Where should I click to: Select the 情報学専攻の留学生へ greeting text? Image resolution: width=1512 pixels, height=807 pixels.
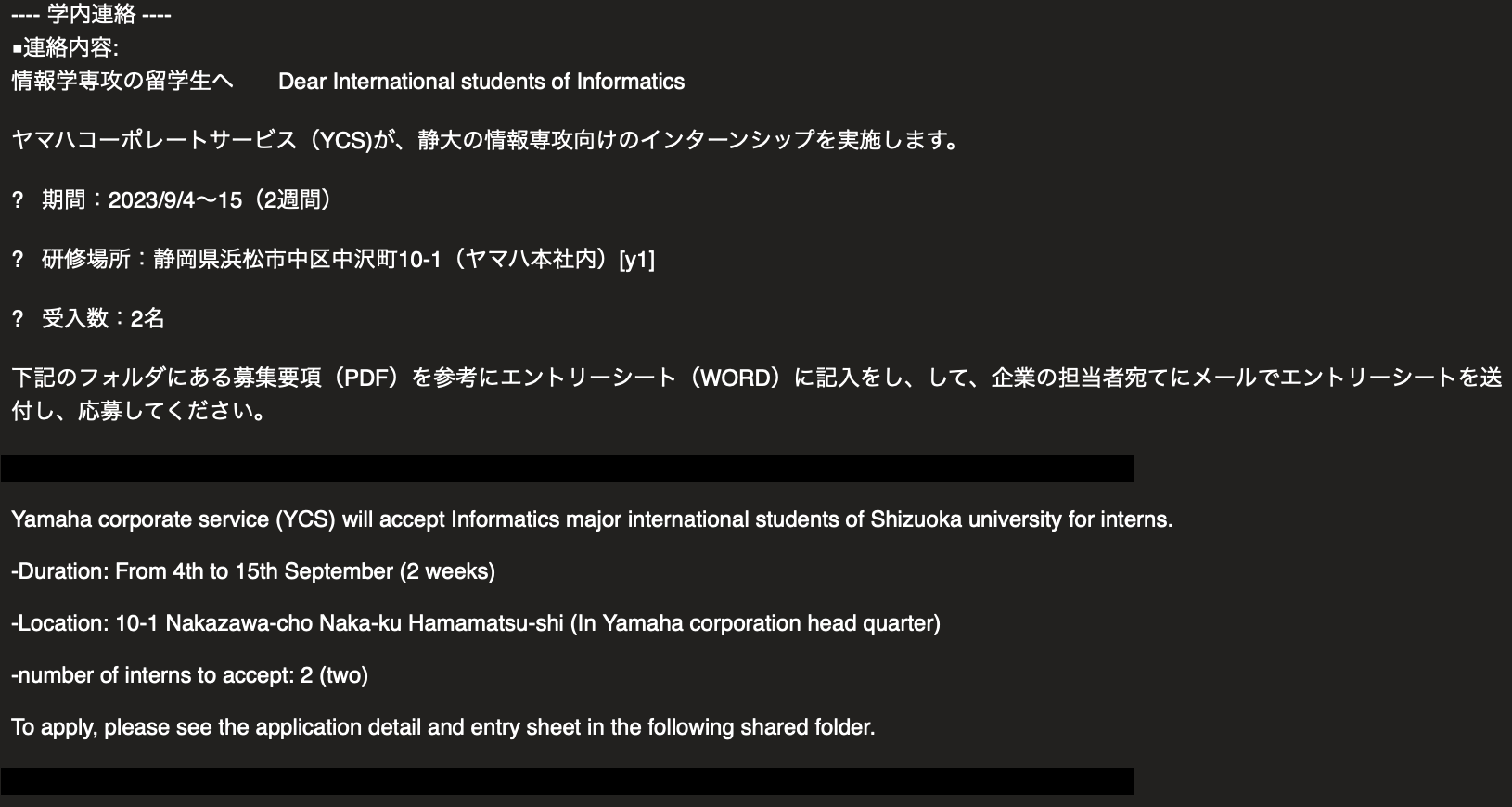click(x=122, y=82)
